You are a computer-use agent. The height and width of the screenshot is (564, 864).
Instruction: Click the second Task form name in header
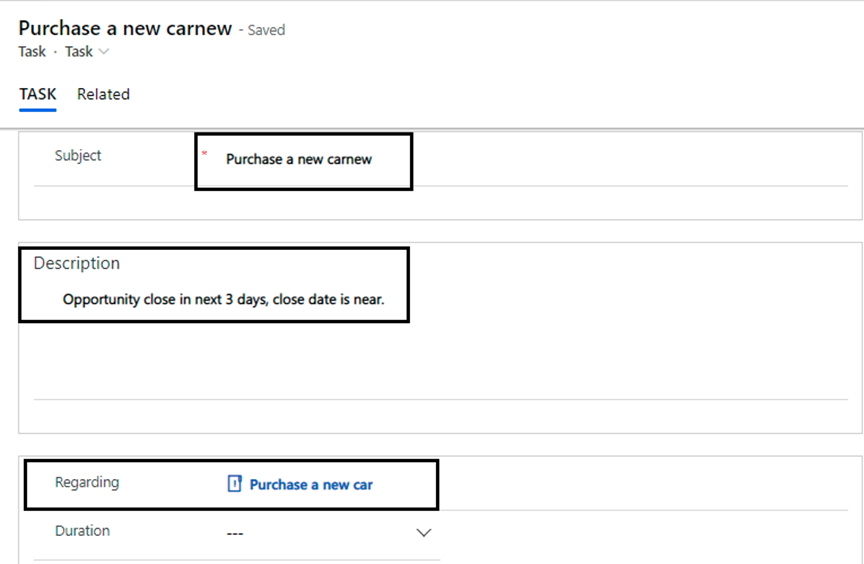(79, 52)
